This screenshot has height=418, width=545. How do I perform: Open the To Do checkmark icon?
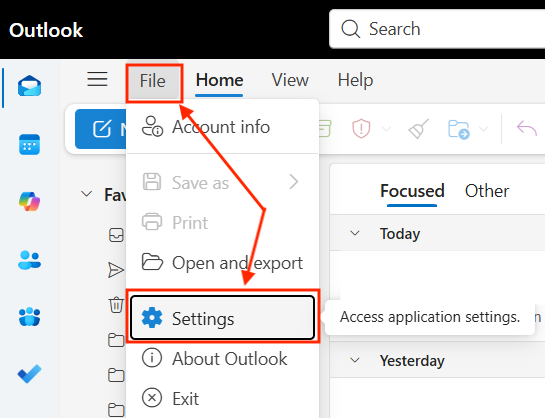click(x=30, y=374)
